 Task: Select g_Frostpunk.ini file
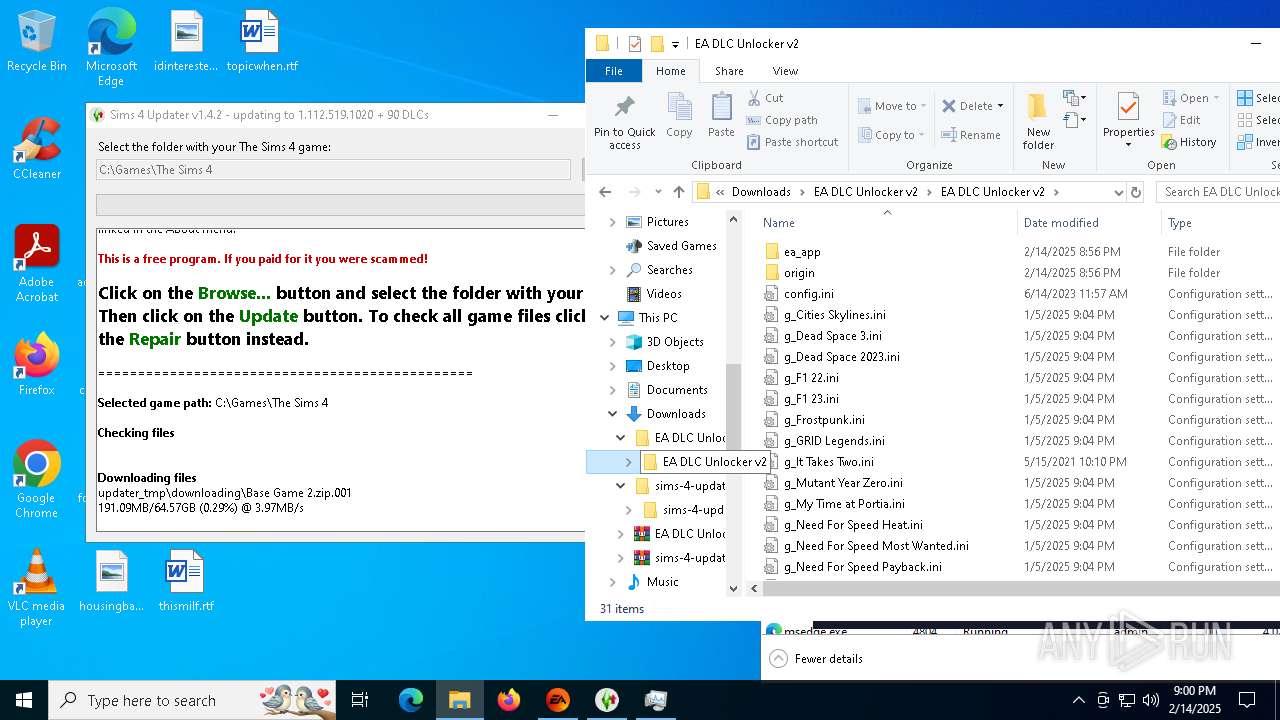tap(824, 420)
